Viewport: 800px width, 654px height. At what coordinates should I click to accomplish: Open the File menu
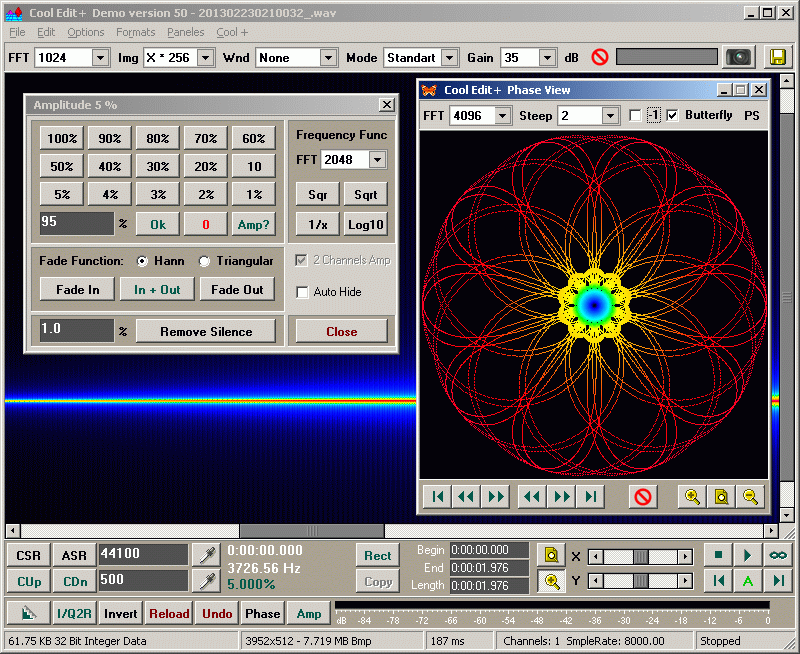click(17, 32)
